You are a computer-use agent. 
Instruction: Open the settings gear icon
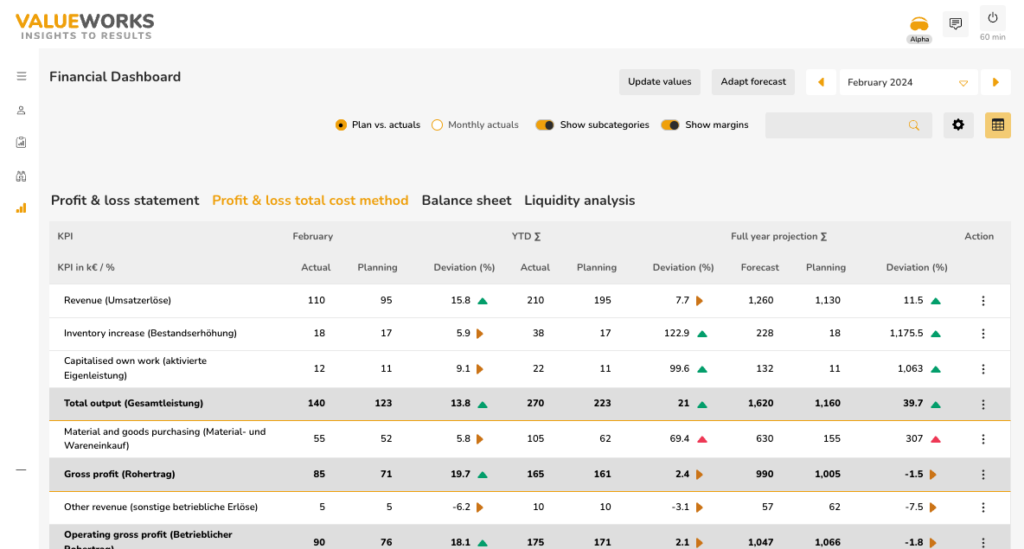pyautogui.click(x=958, y=125)
